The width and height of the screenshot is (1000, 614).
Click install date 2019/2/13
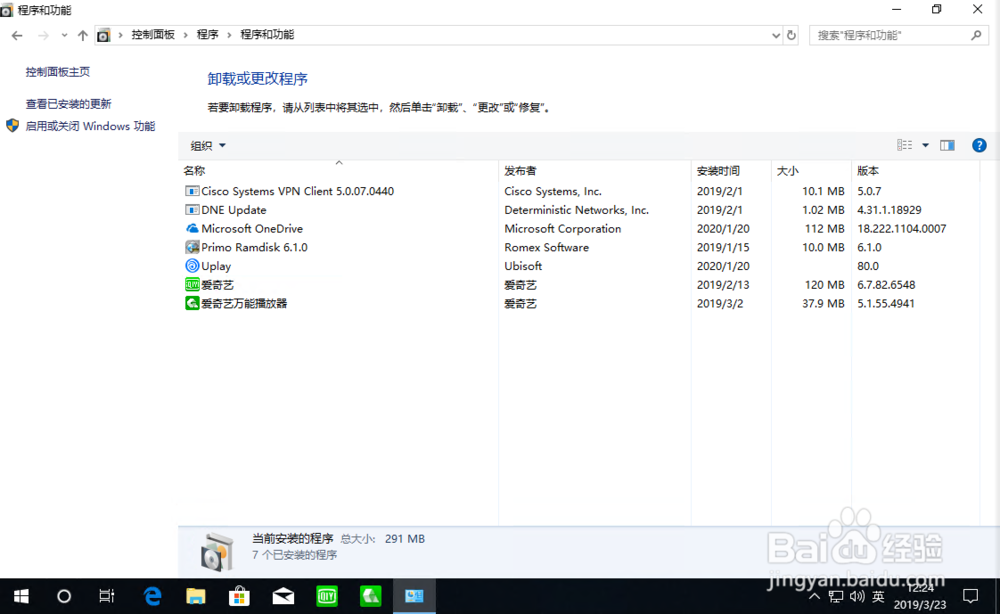[723, 284]
